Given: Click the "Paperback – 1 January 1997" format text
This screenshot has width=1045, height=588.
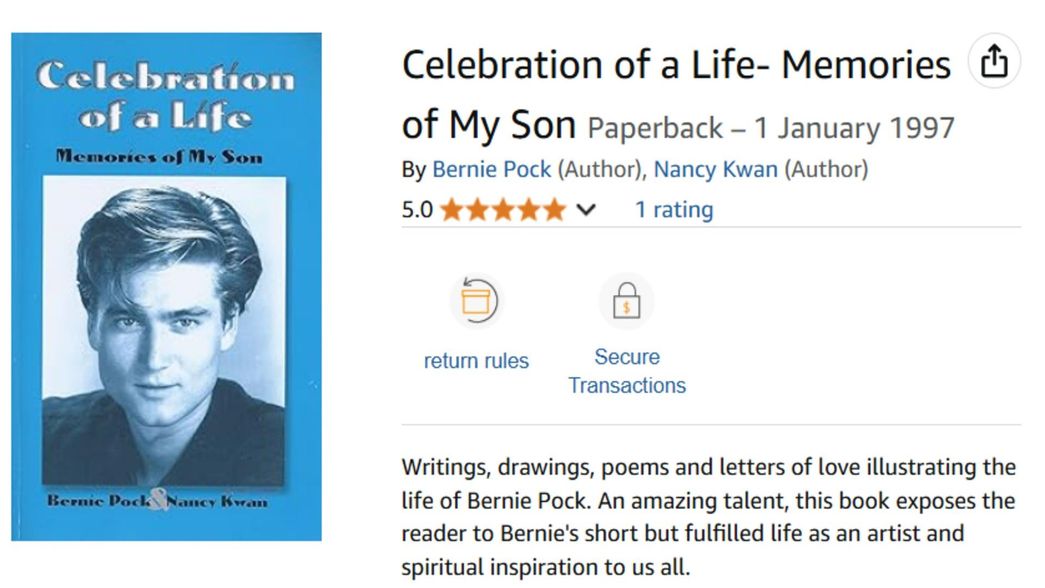Looking at the screenshot, I should coord(771,128).
